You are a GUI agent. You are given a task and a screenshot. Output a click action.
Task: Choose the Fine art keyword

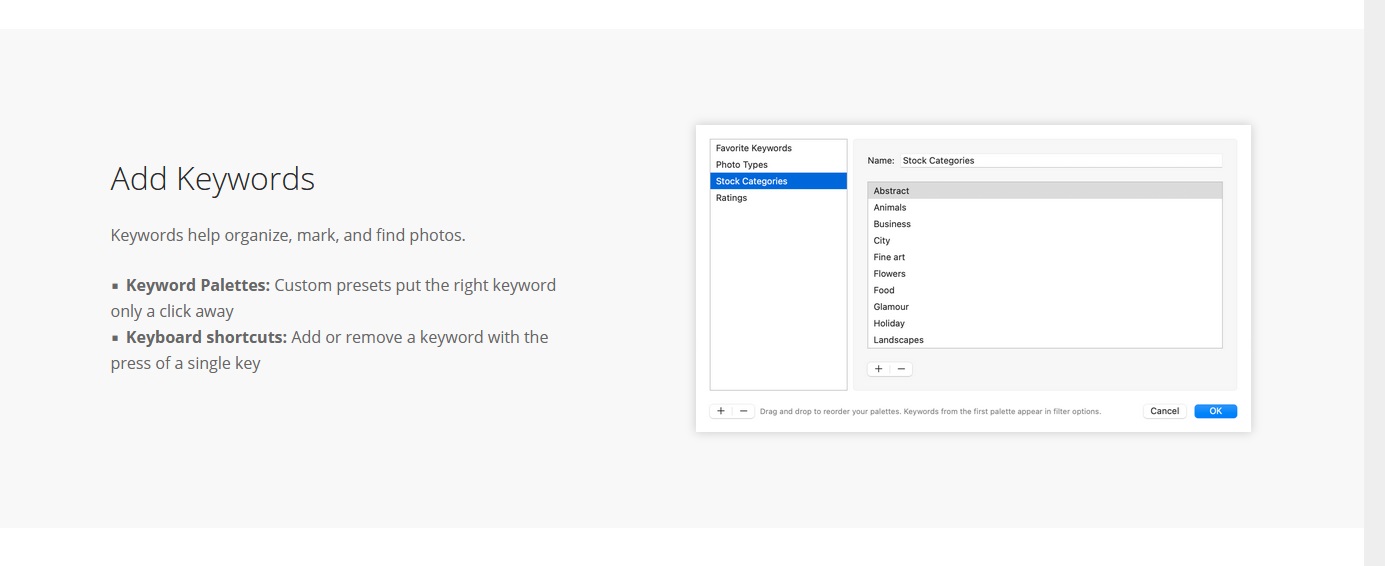click(x=889, y=257)
